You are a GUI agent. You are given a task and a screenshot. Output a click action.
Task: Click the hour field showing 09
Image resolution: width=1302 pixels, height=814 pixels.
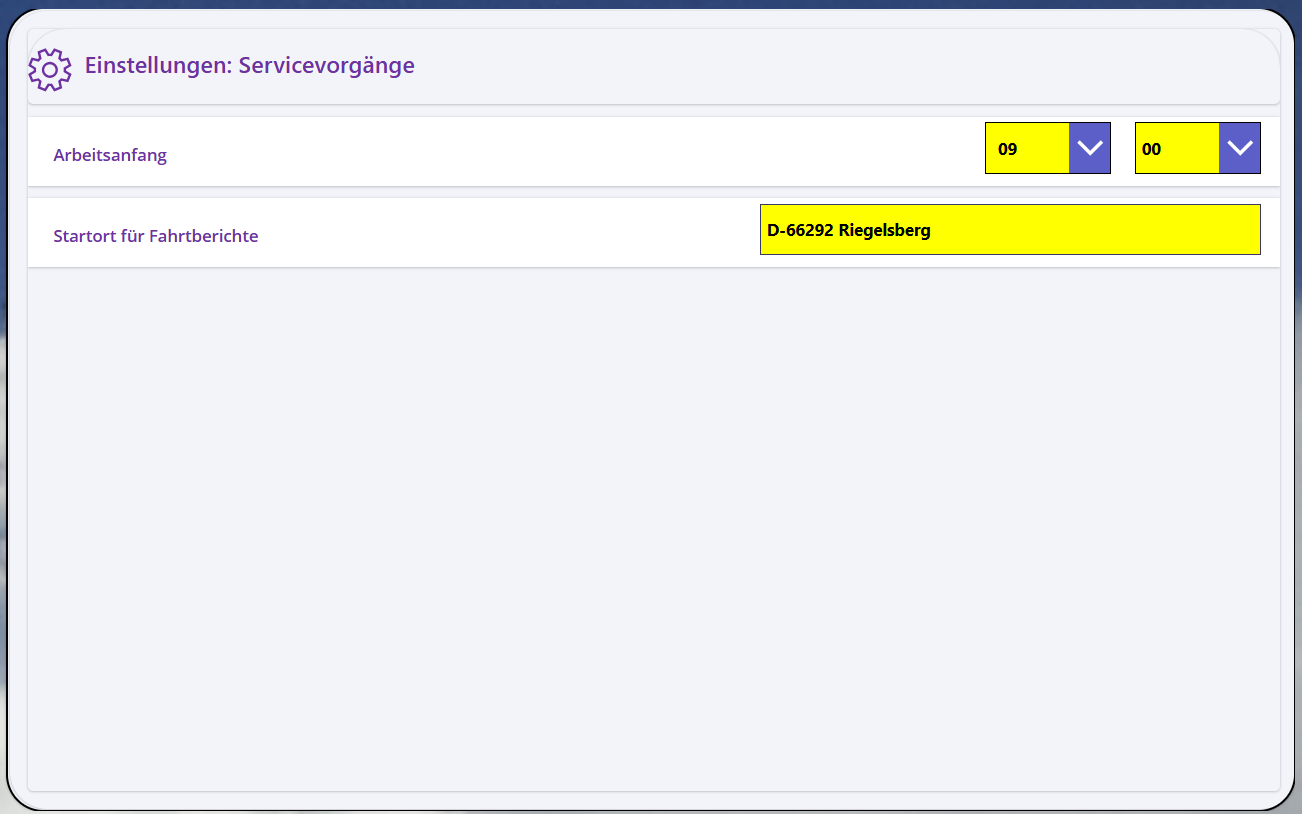coord(1027,149)
